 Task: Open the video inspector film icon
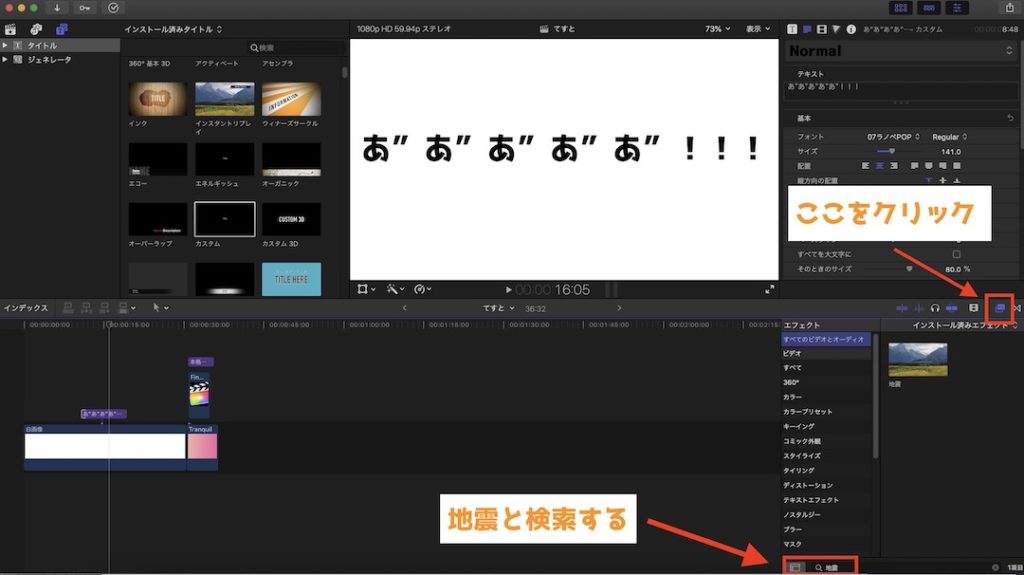click(822, 29)
